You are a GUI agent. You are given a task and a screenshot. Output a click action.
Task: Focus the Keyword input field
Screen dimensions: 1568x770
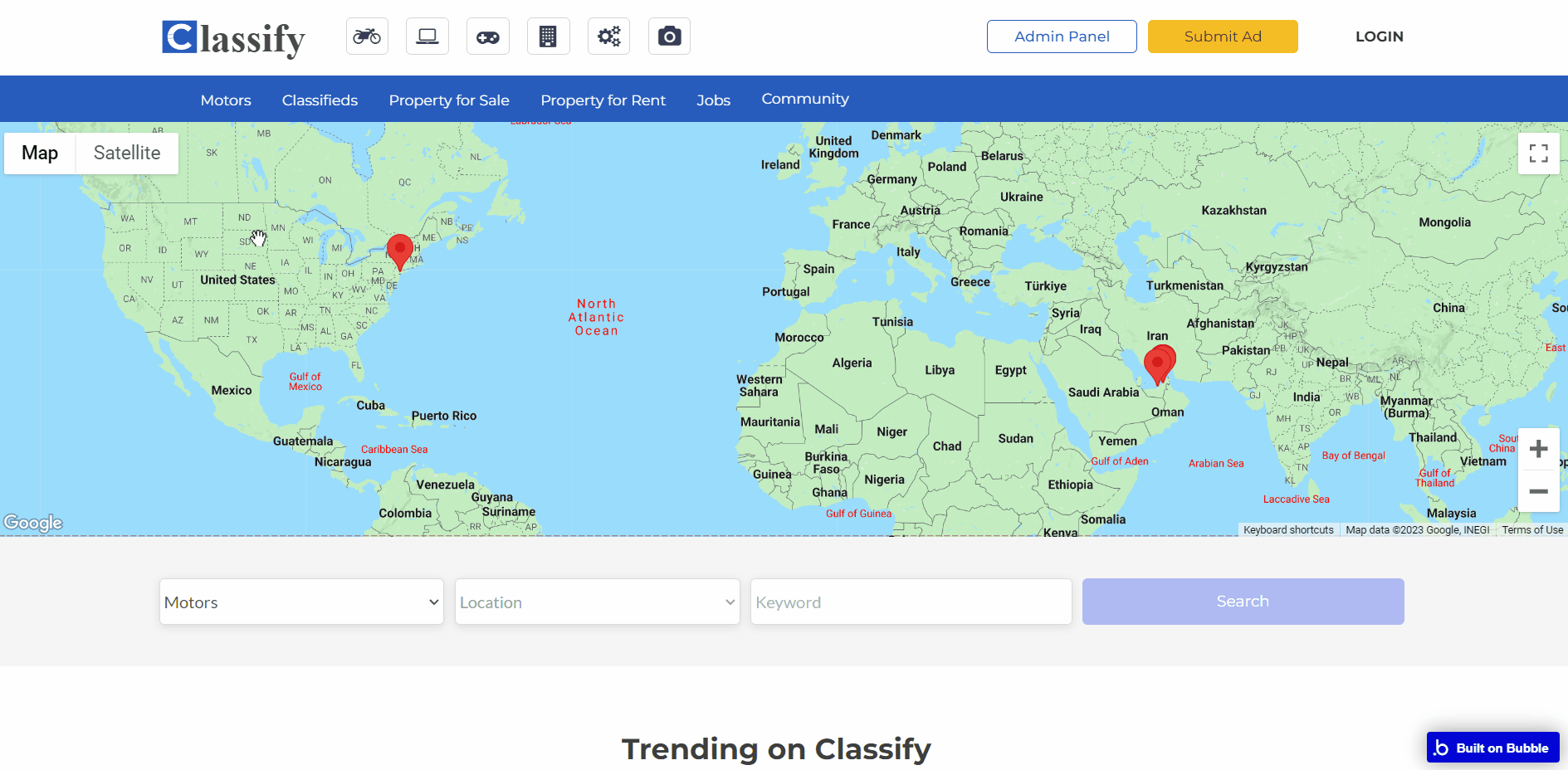pos(911,602)
